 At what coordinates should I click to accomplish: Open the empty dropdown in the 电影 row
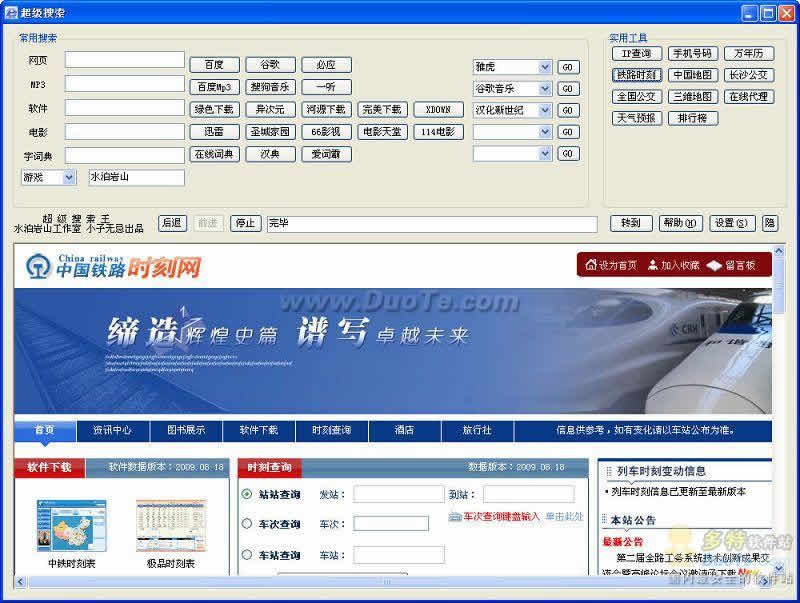(x=545, y=132)
